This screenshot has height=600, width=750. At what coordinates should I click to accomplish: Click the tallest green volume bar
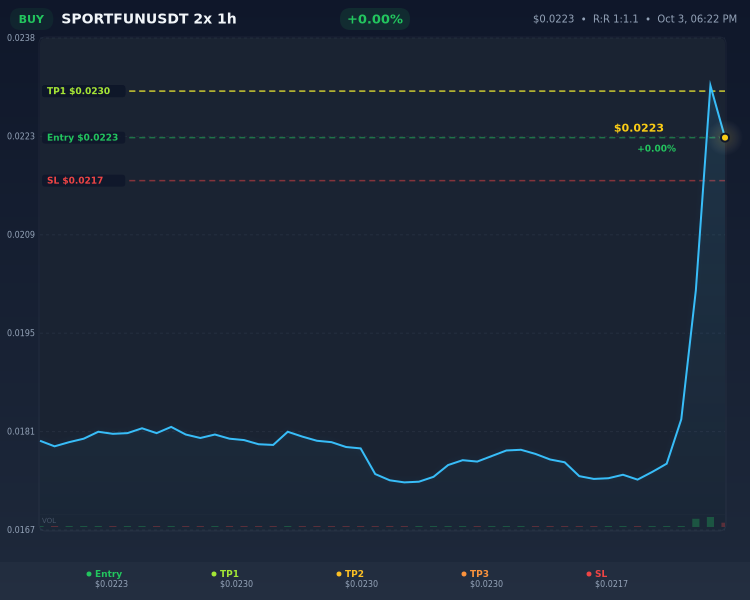coord(710,522)
